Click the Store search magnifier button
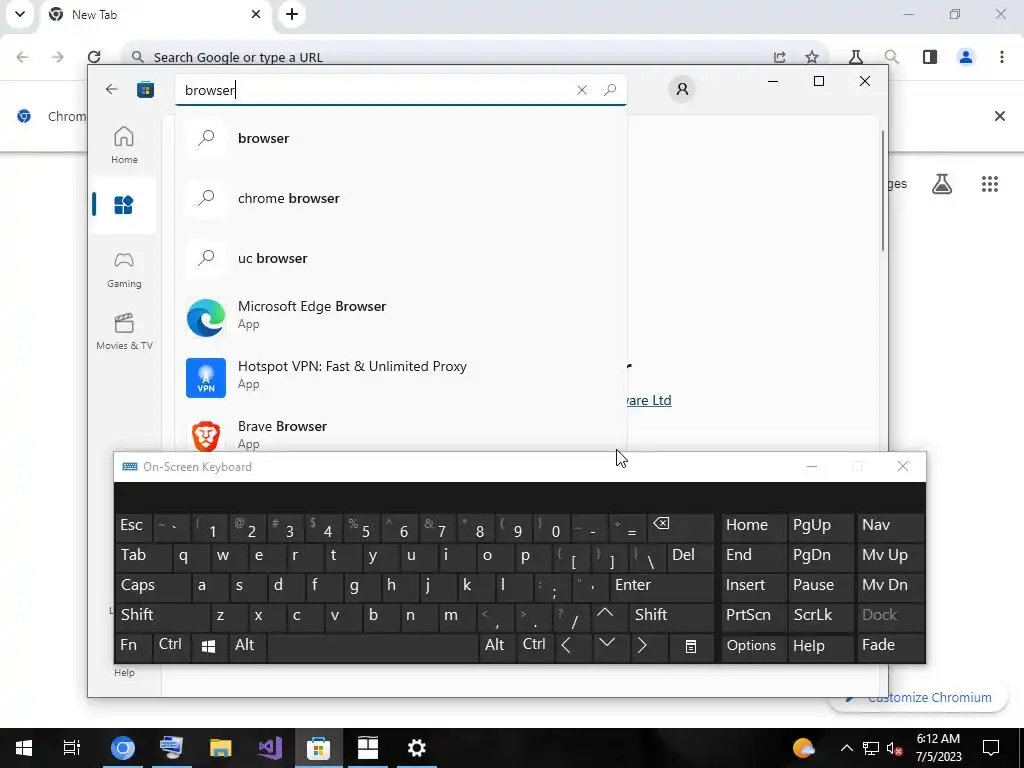 [610, 90]
